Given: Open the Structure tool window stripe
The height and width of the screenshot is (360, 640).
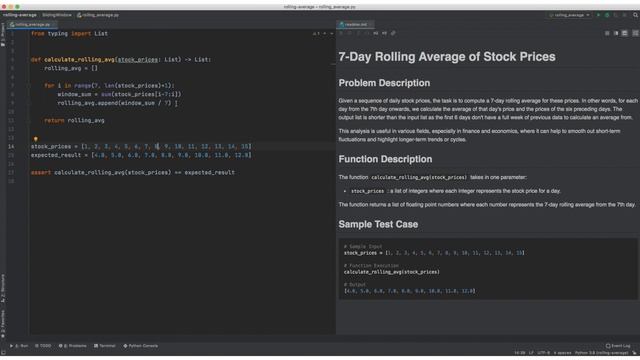Looking at the screenshot, I should [3, 288].
